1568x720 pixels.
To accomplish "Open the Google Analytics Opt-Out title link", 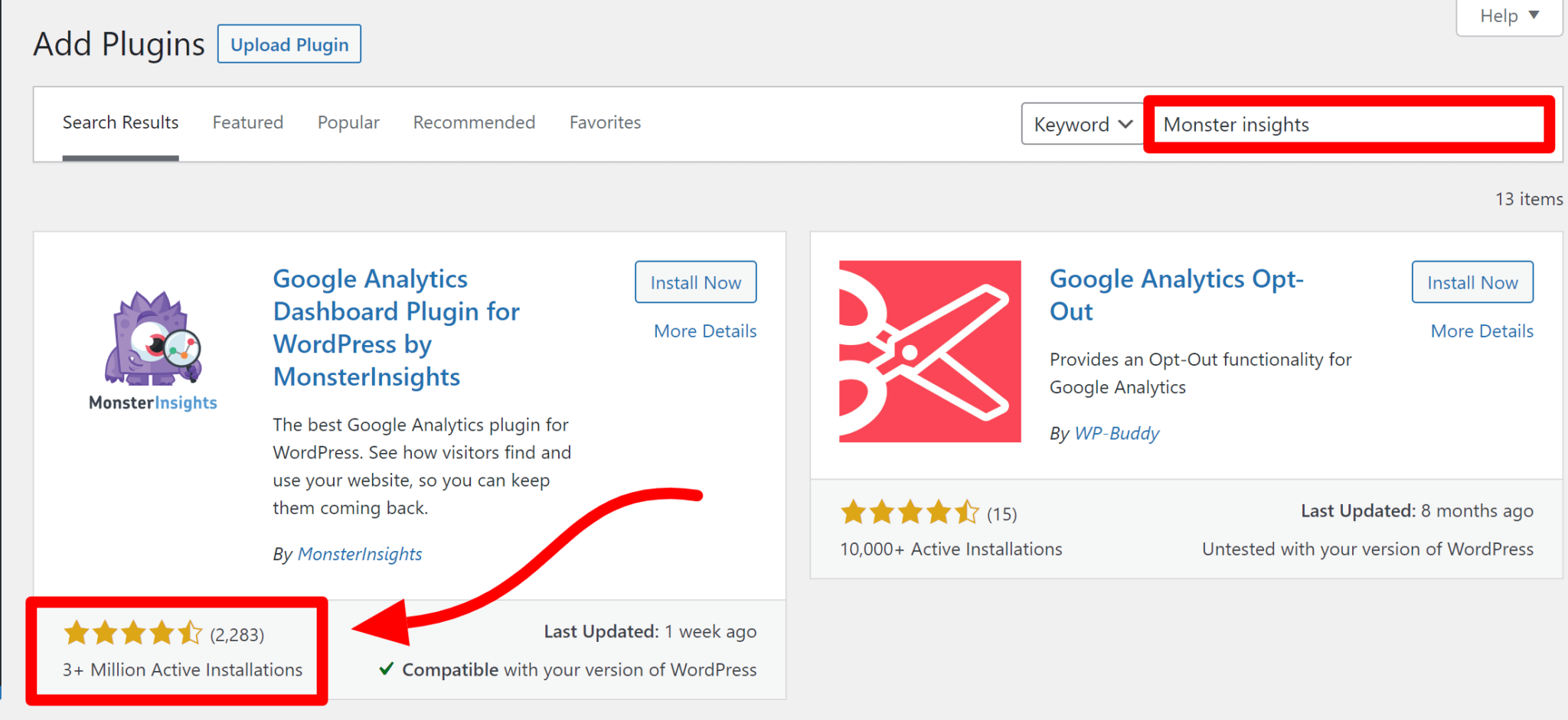I will tap(1176, 295).
